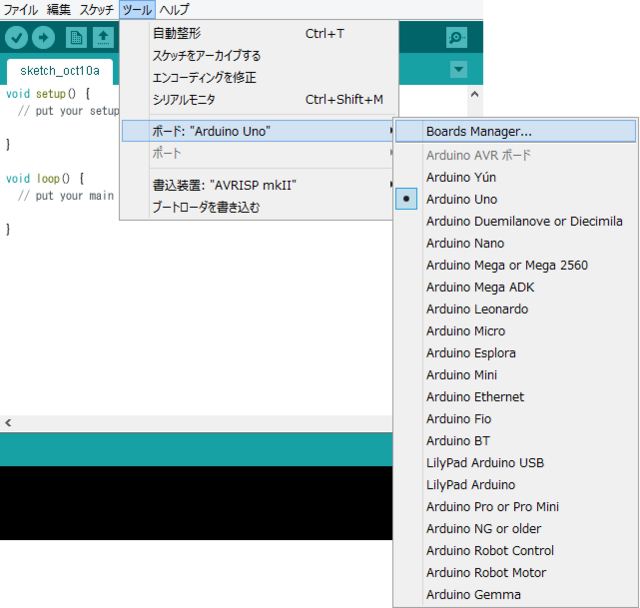Pick Arduino Gemma board
The height and width of the screenshot is (608, 640).
click(x=516, y=595)
